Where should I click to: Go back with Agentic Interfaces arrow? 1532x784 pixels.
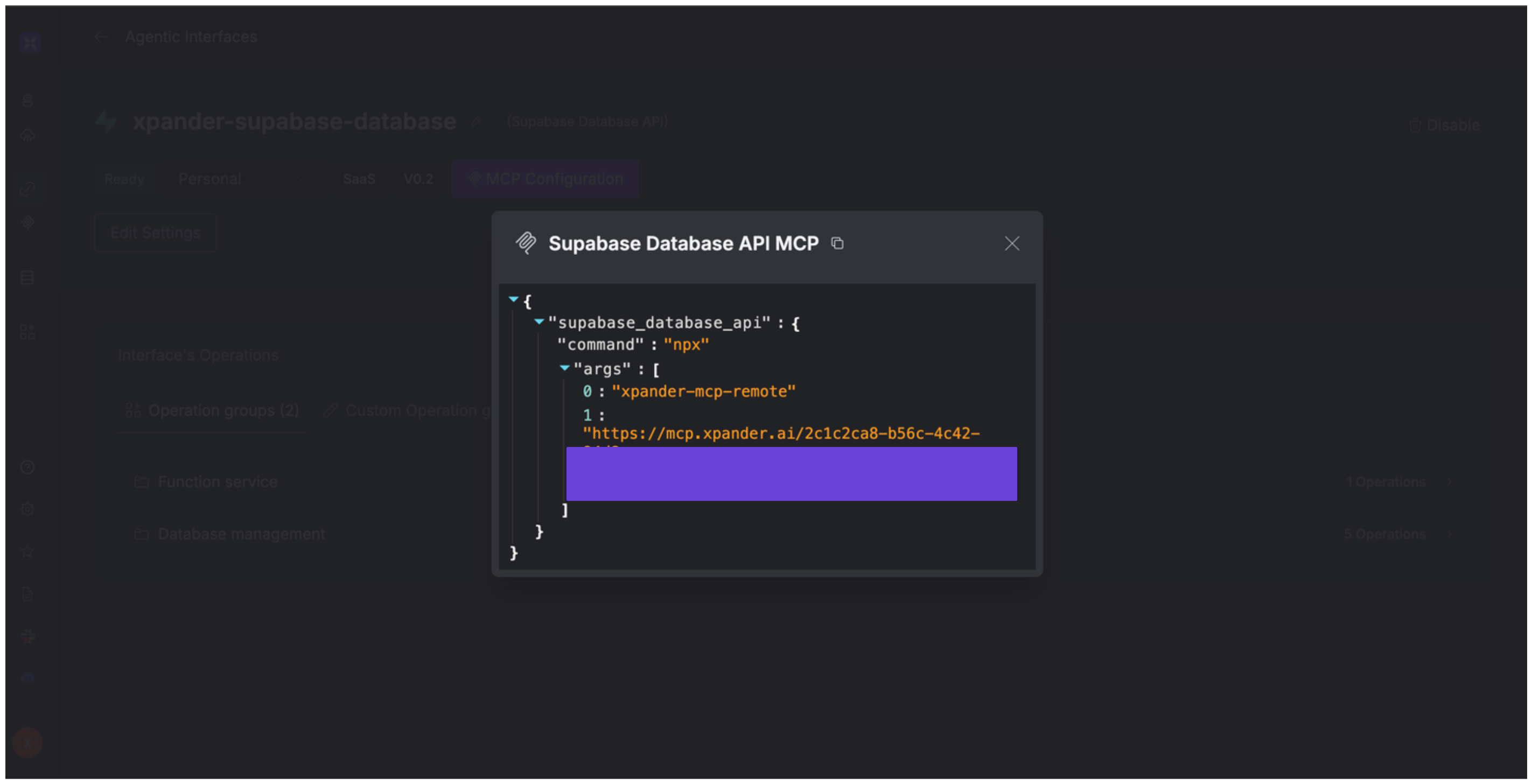pos(101,37)
